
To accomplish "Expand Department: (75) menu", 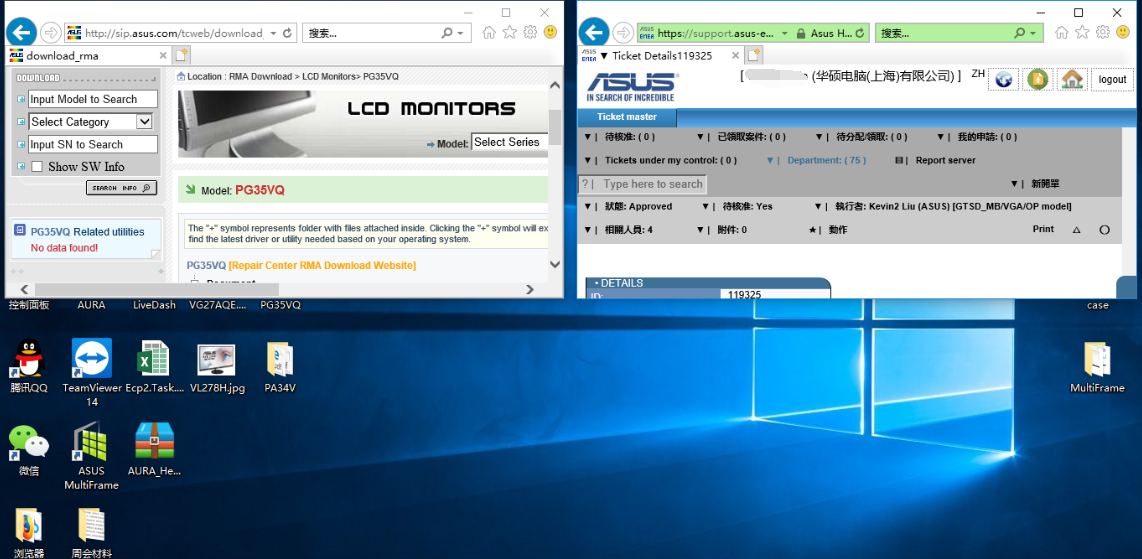I will click(x=816, y=160).
